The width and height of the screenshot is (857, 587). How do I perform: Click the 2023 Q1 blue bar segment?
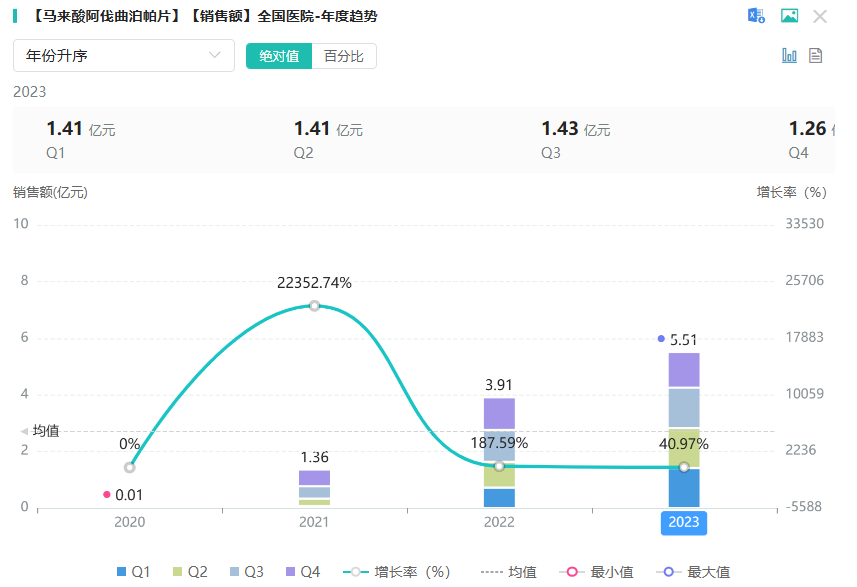pos(684,488)
